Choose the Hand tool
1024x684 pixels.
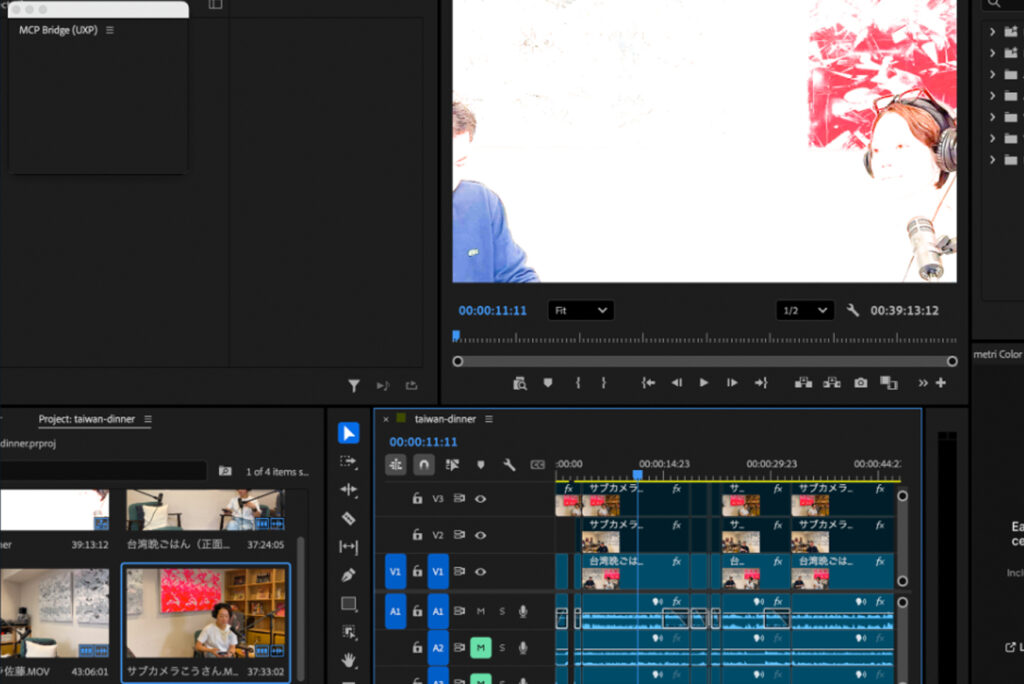tap(348, 660)
